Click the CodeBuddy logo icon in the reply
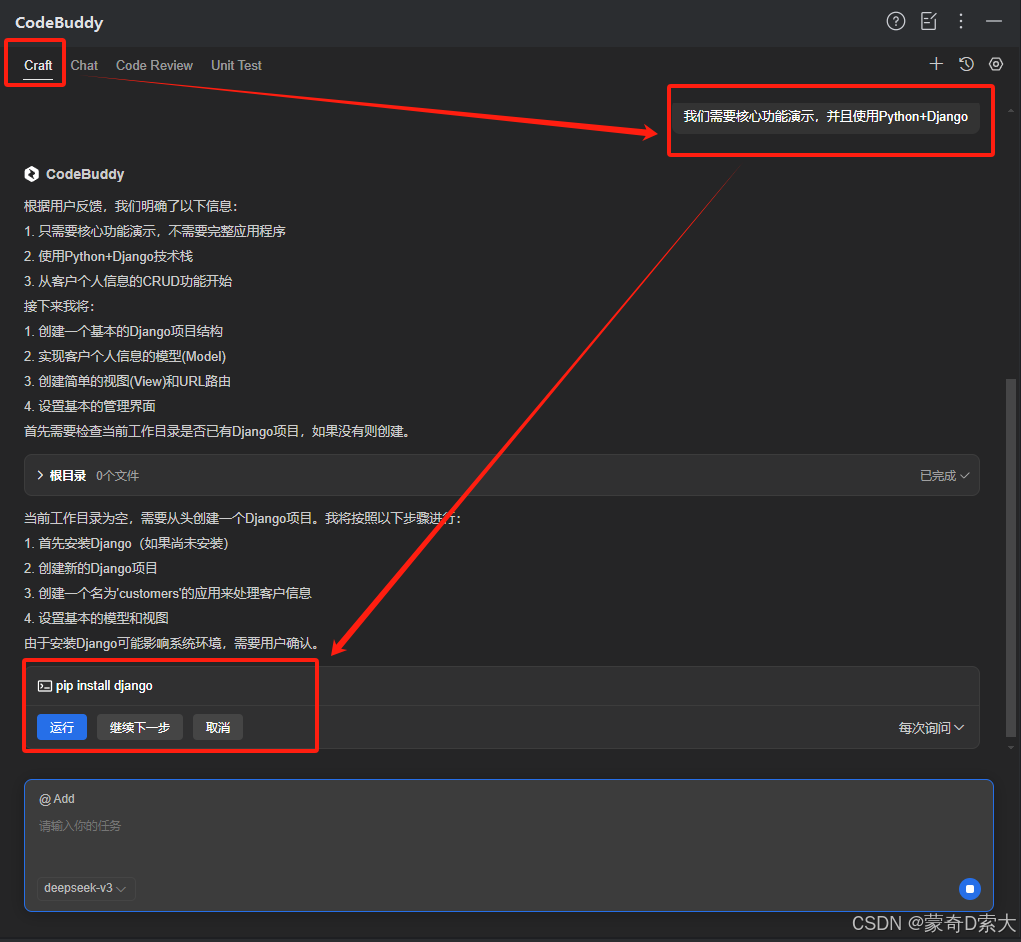The width and height of the screenshot is (1021, 942). tap(31, 174)
